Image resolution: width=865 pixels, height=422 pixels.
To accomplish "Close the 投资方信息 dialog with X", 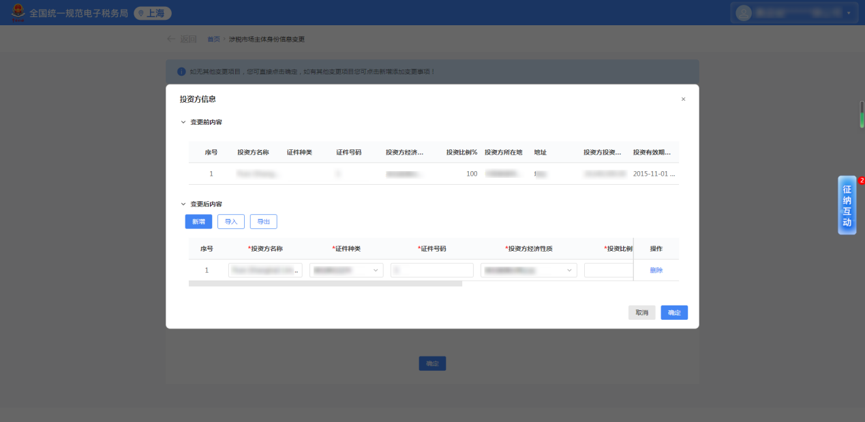I will (683, 99).
